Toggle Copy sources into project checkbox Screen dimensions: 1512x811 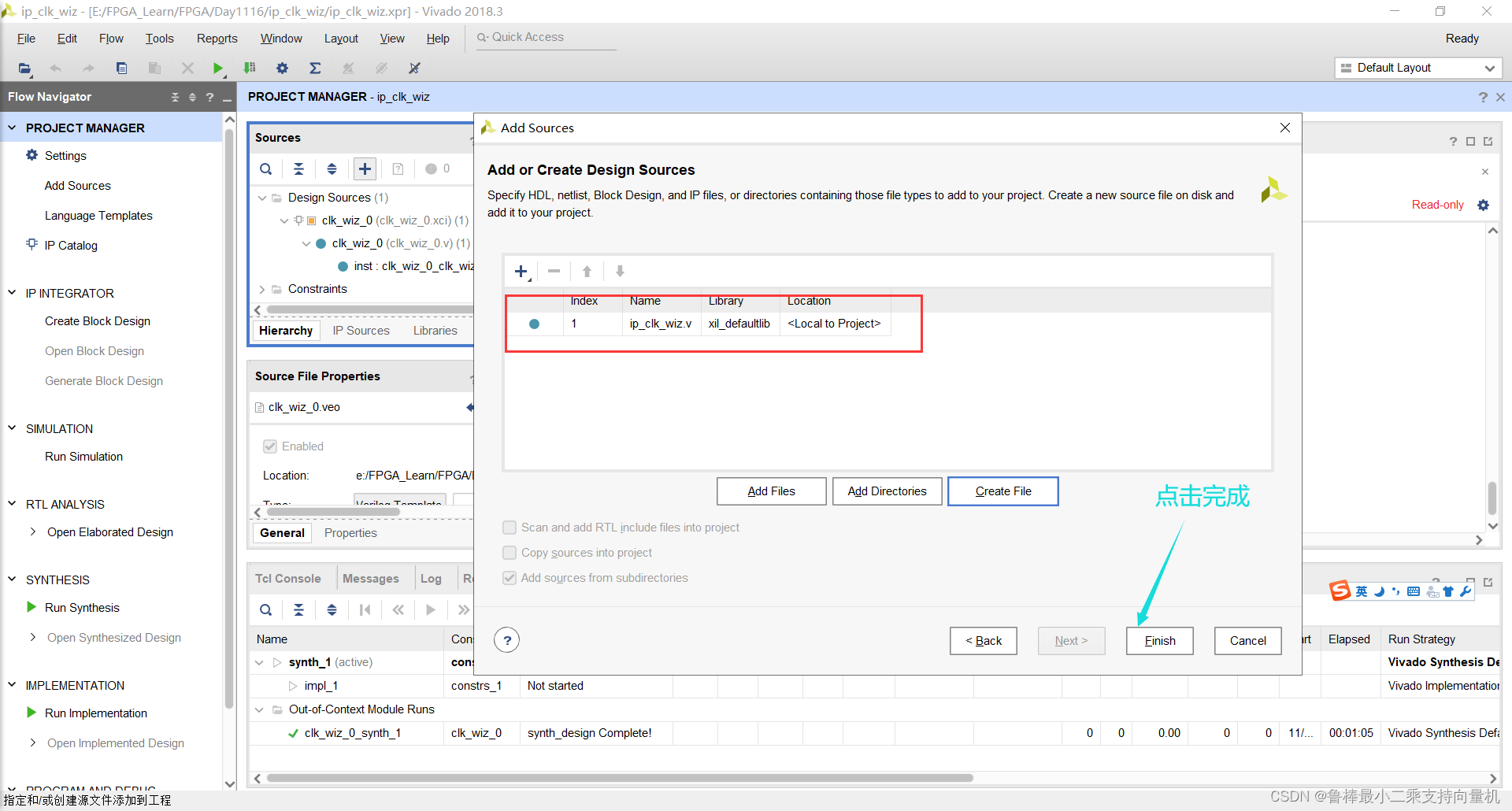click(x=510, y=553)
